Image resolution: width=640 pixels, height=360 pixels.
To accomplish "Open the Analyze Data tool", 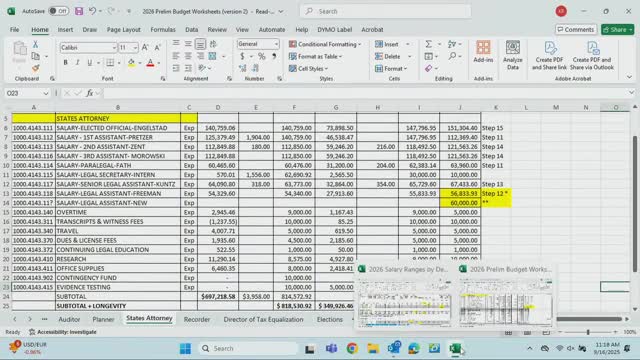I will click(513, 55).
